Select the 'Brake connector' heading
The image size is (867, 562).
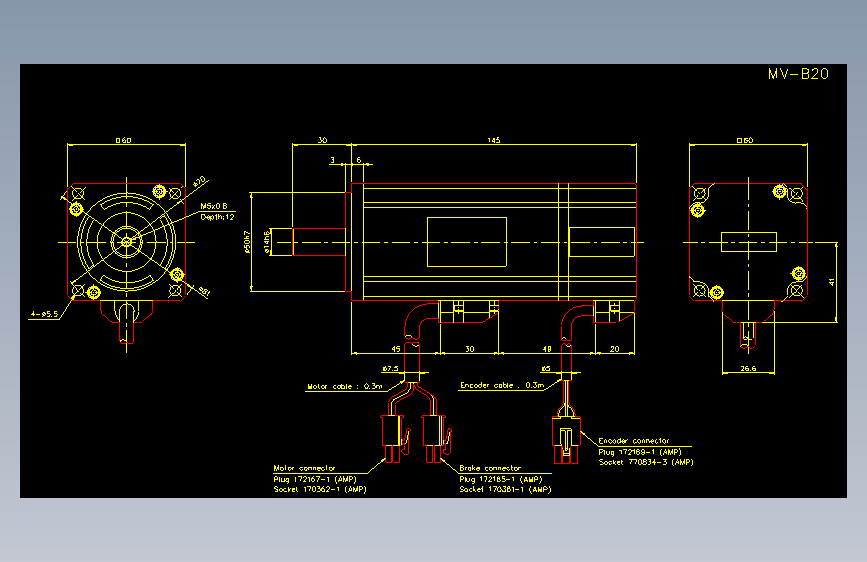pos(490,468)
